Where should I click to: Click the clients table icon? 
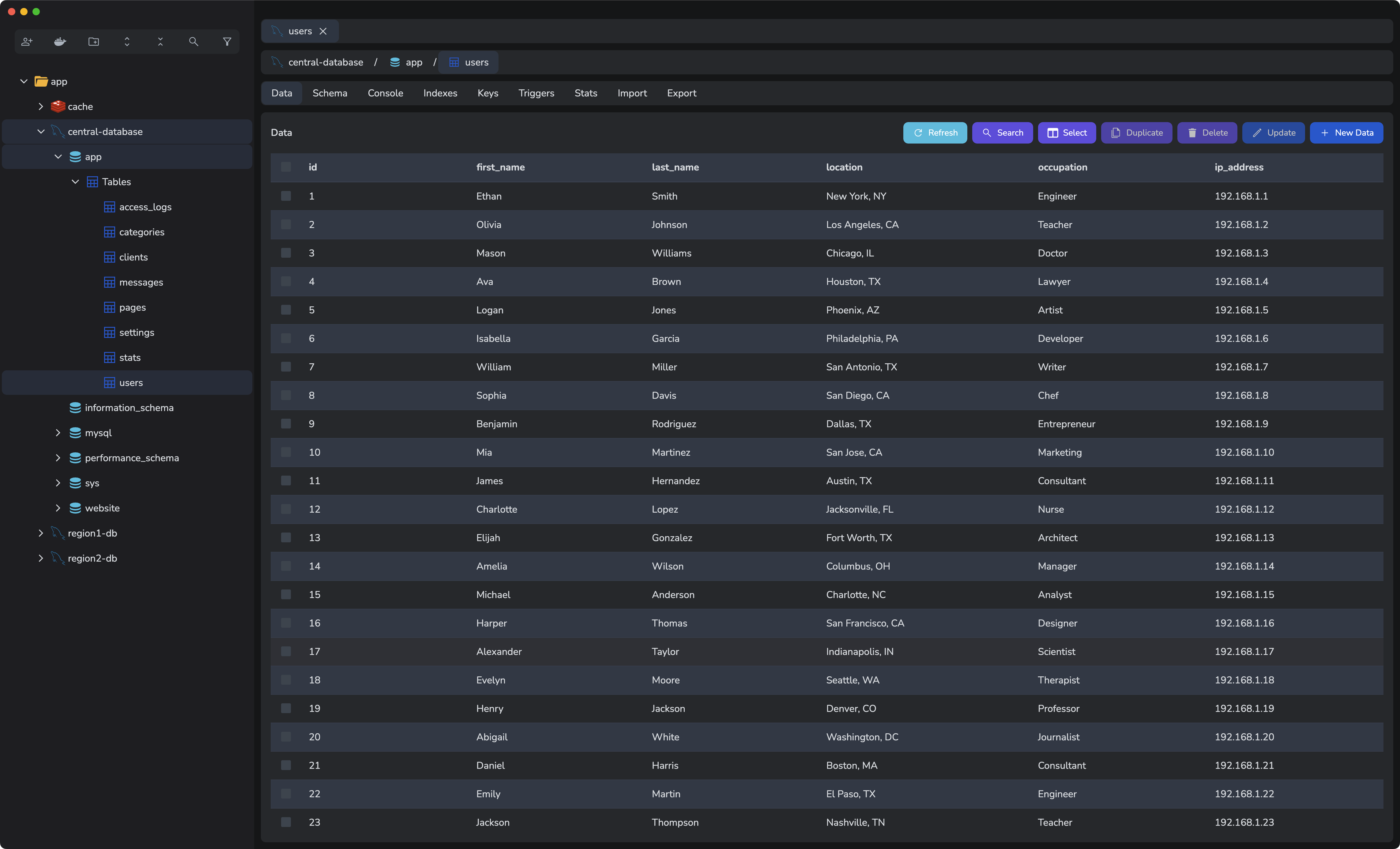pos(110,257)
